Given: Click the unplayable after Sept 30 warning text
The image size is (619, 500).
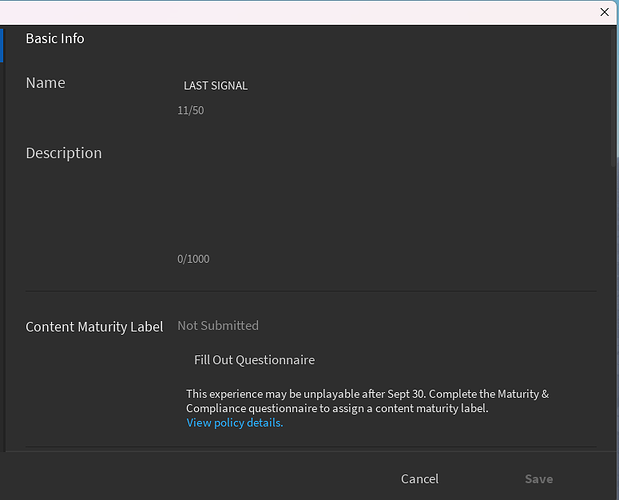Looking at the screenshot, I should tap(367, 401).
